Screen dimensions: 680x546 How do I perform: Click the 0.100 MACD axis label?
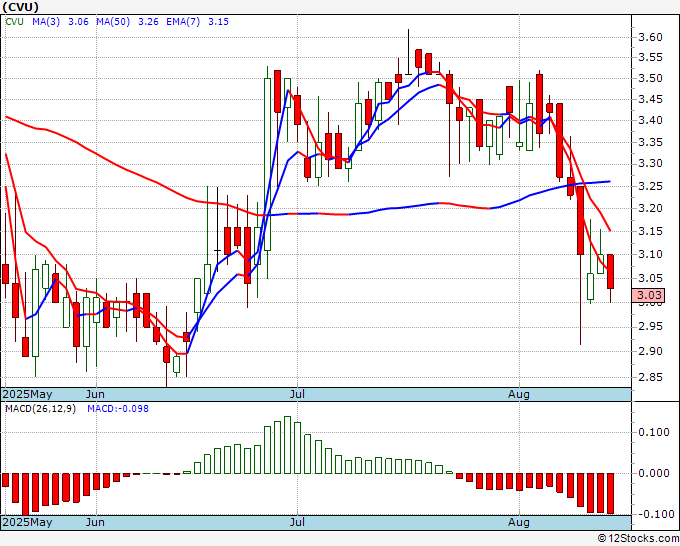tap(654, 432)
